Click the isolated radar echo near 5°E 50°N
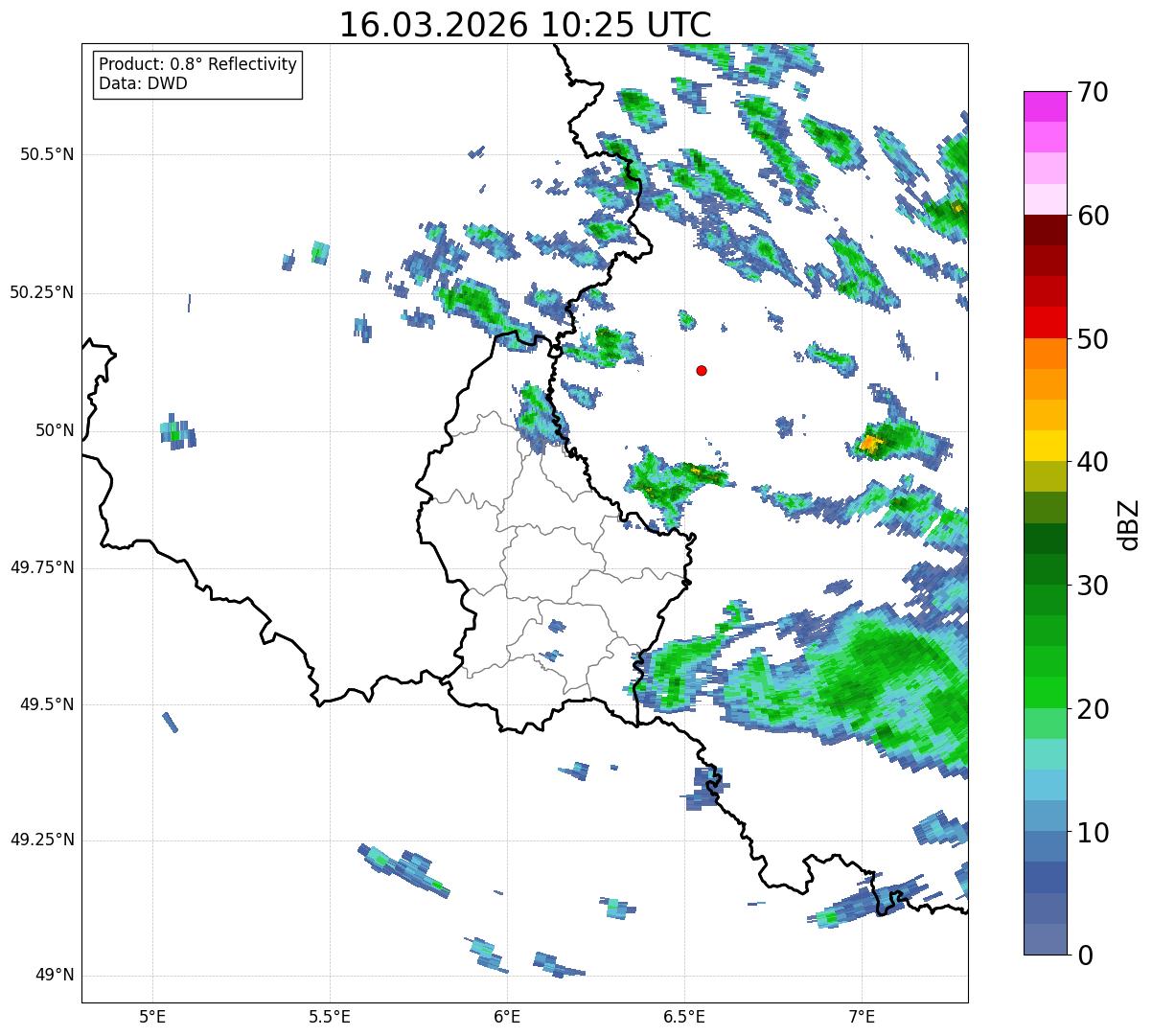 pyautogui.click(x=177, y=433)
